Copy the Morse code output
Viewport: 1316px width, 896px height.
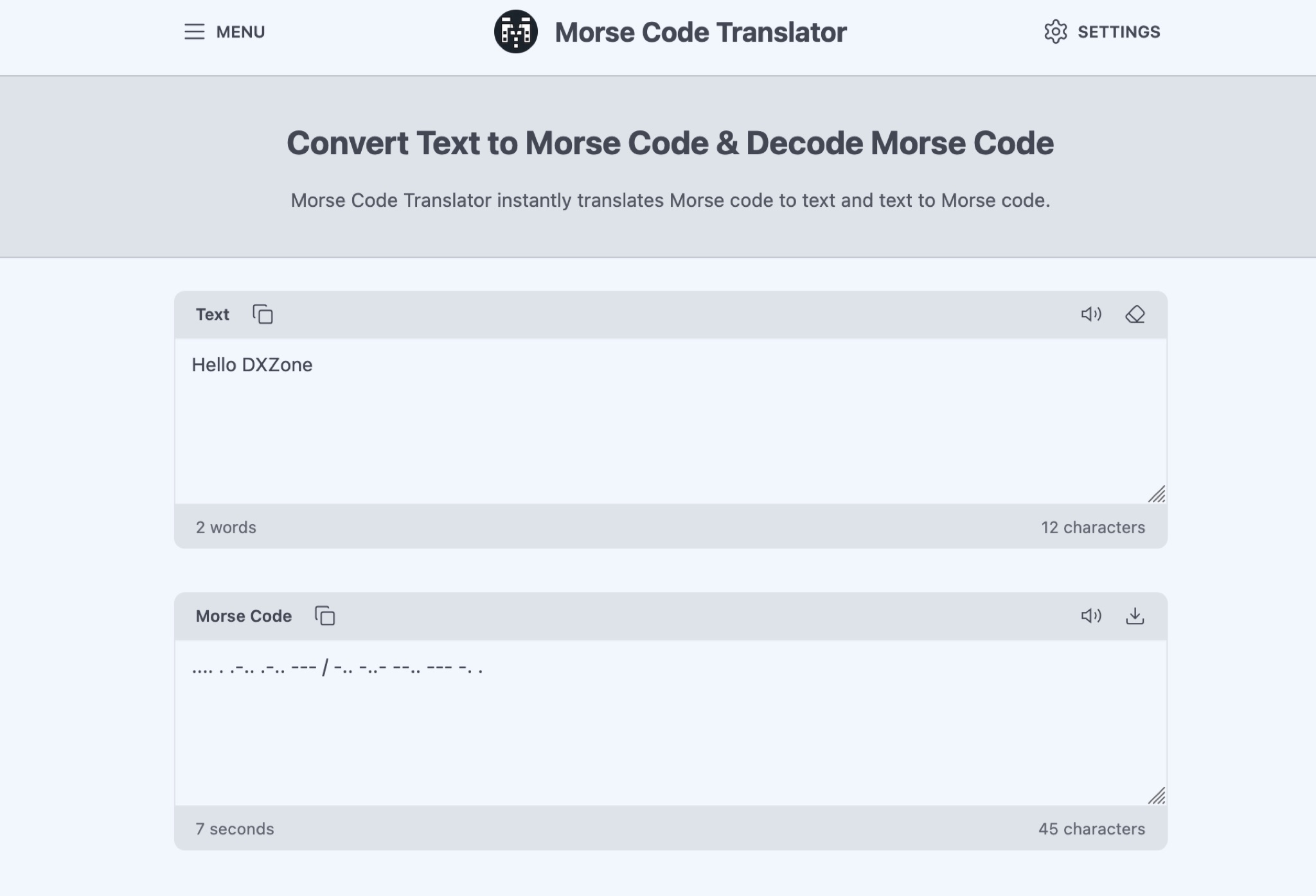click(325, 616)
